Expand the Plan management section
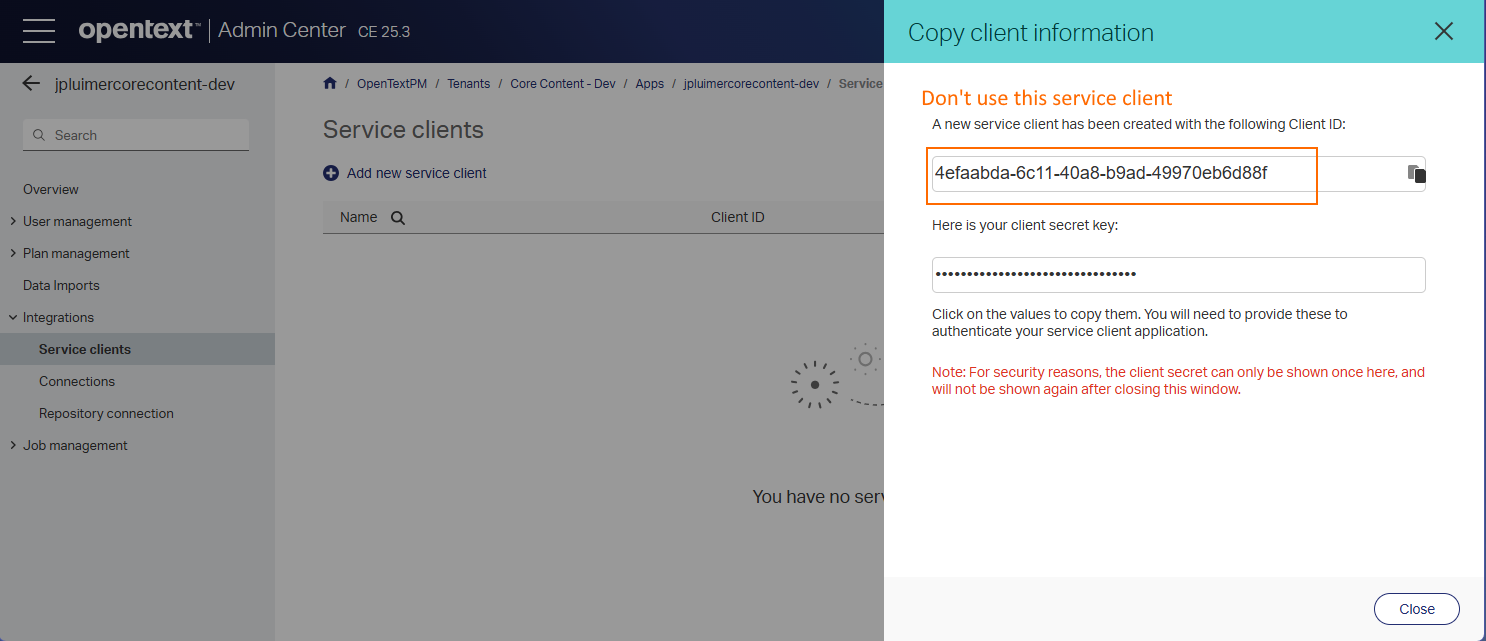The width and height of the screenshot is (1486, 641). tap(12, 253)
